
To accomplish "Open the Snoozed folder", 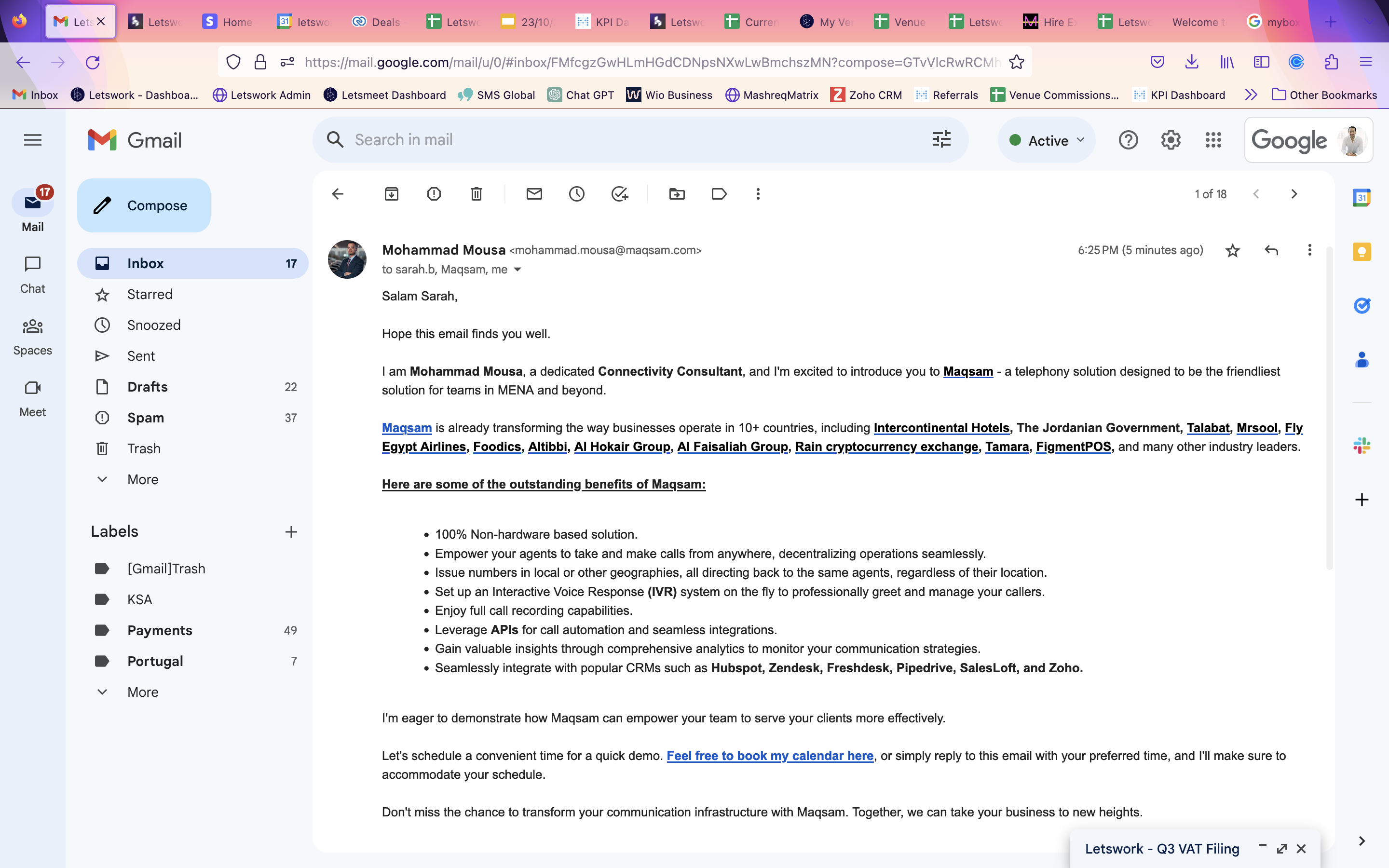I will (x=193, y=325).
